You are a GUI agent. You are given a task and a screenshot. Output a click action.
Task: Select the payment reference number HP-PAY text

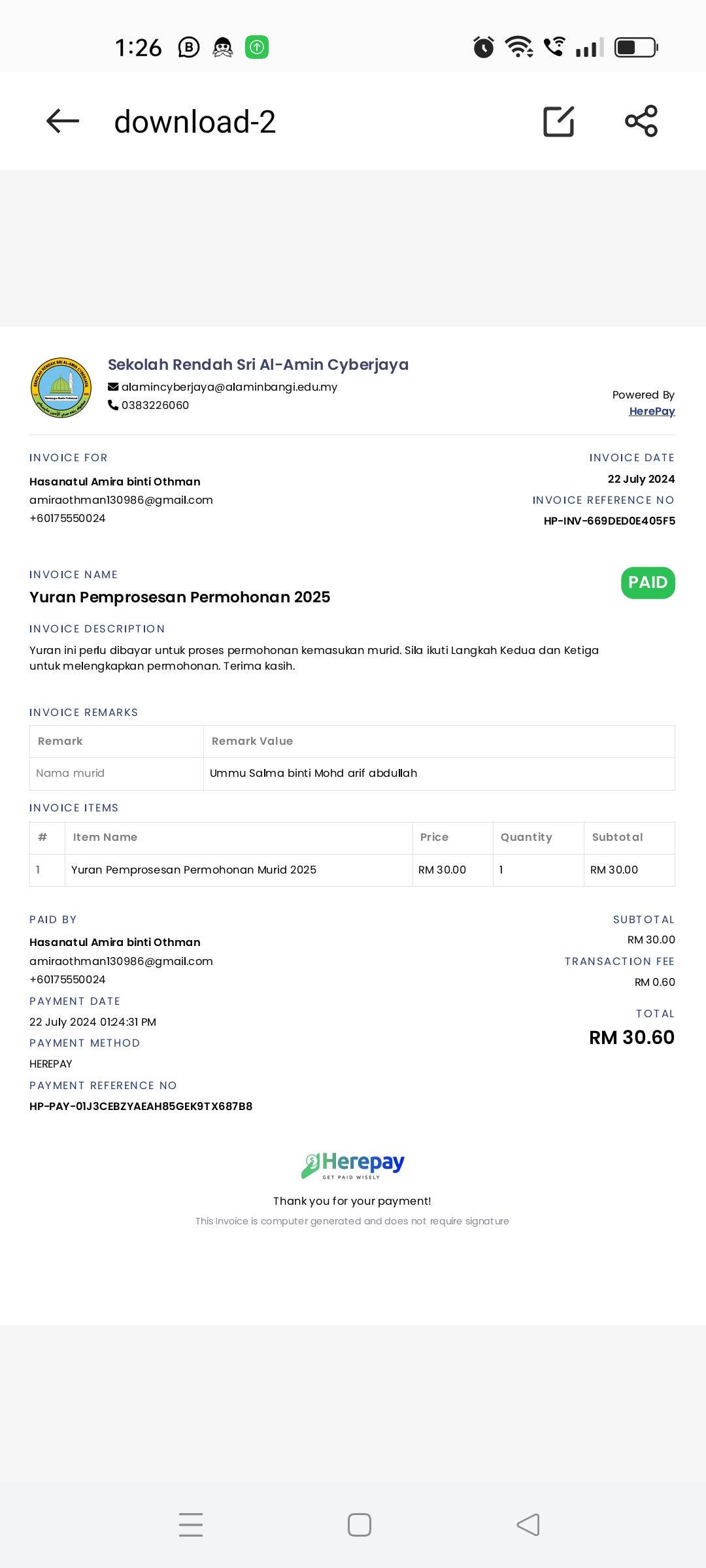[141, 1106]
